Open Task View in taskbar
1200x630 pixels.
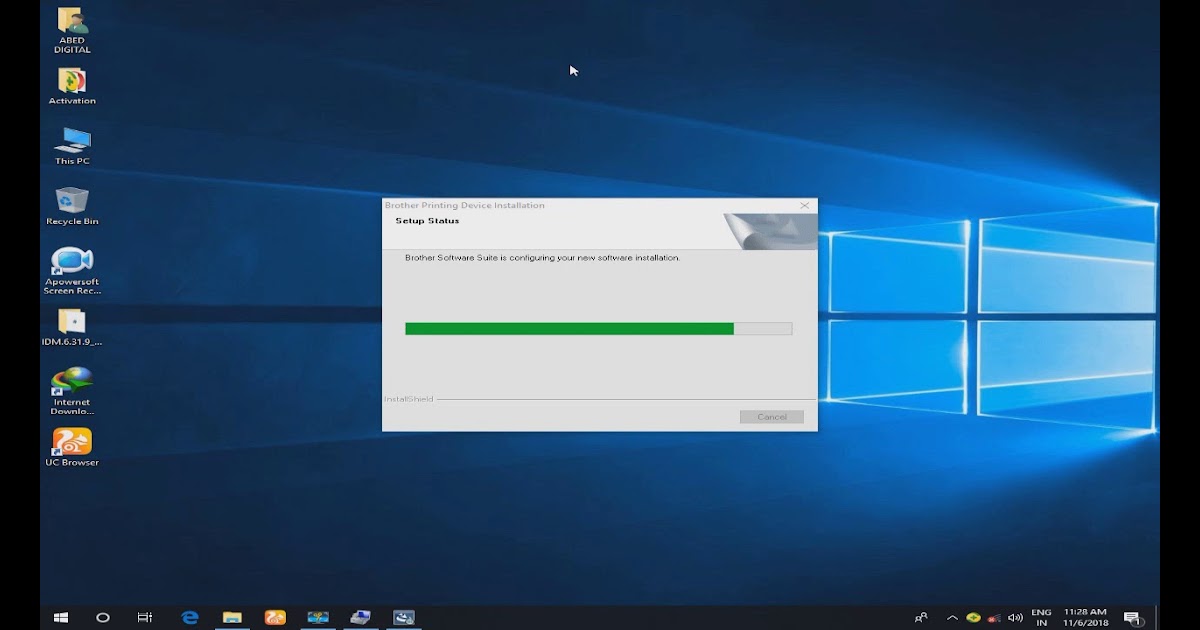coord(145,618)
